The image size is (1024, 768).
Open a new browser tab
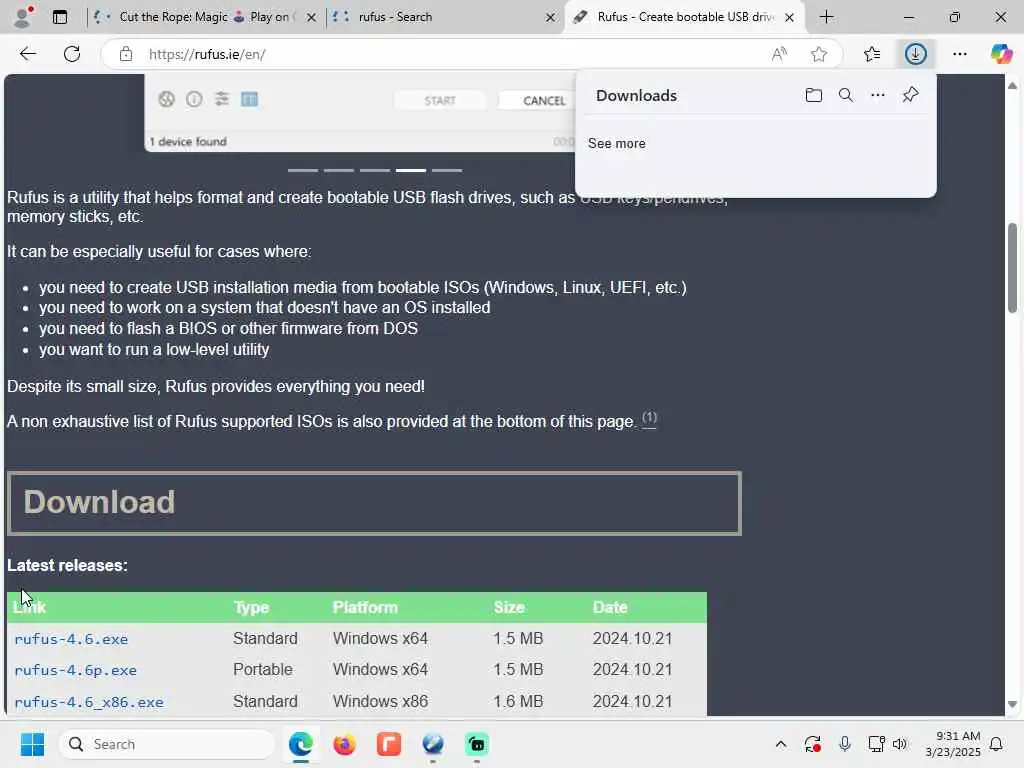click(x=826, y=17)
